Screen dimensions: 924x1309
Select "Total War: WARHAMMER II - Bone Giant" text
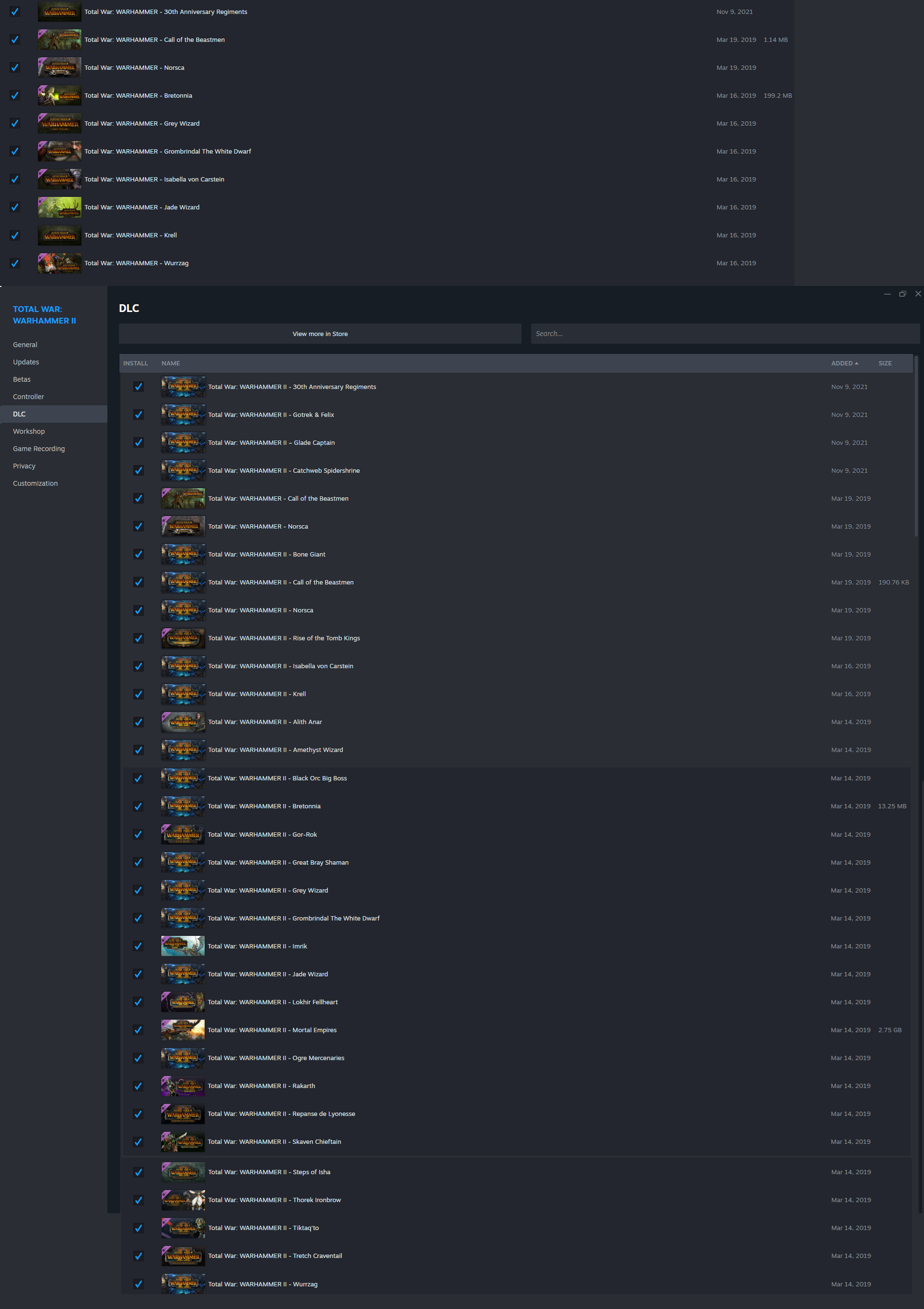point(267,554)
